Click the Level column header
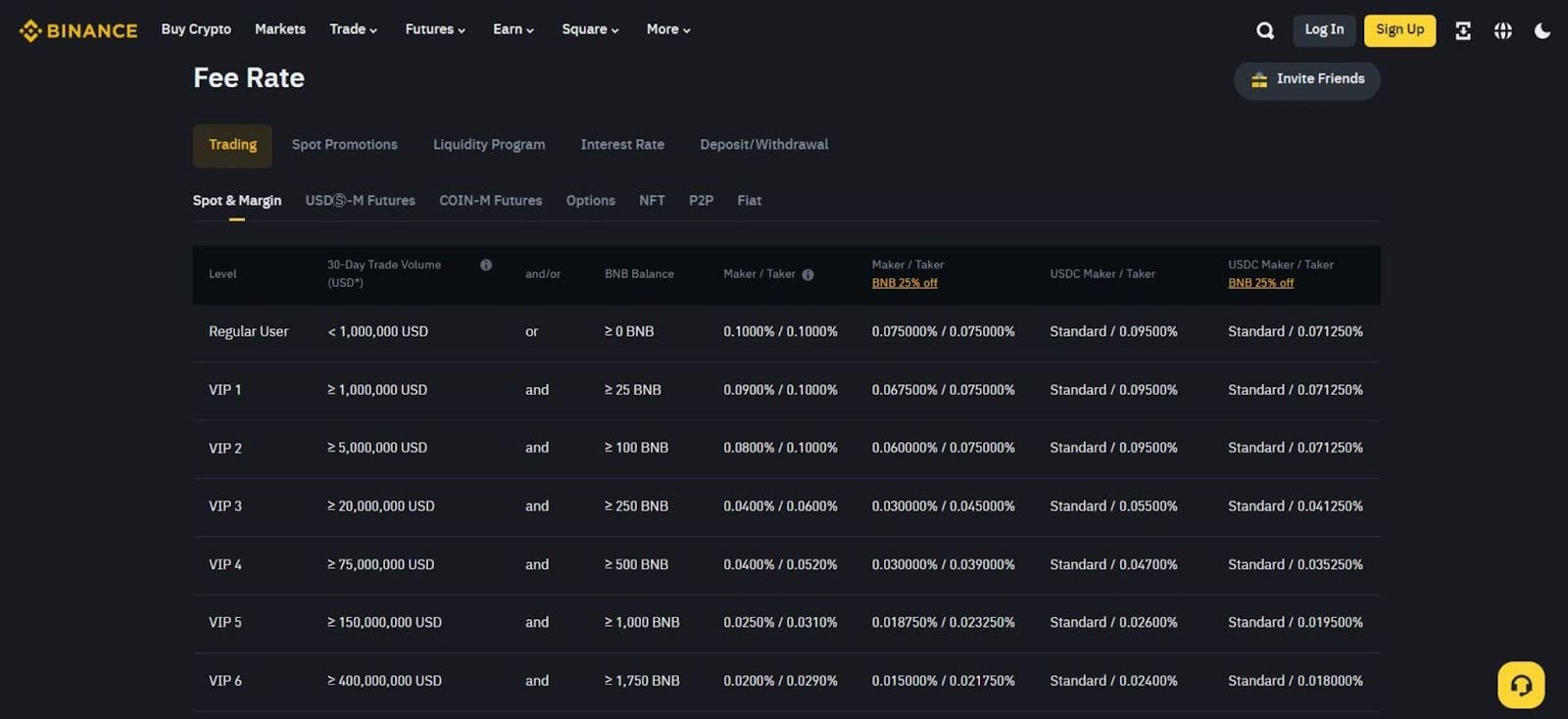The image size is (1568, 719). coord(222,274)
